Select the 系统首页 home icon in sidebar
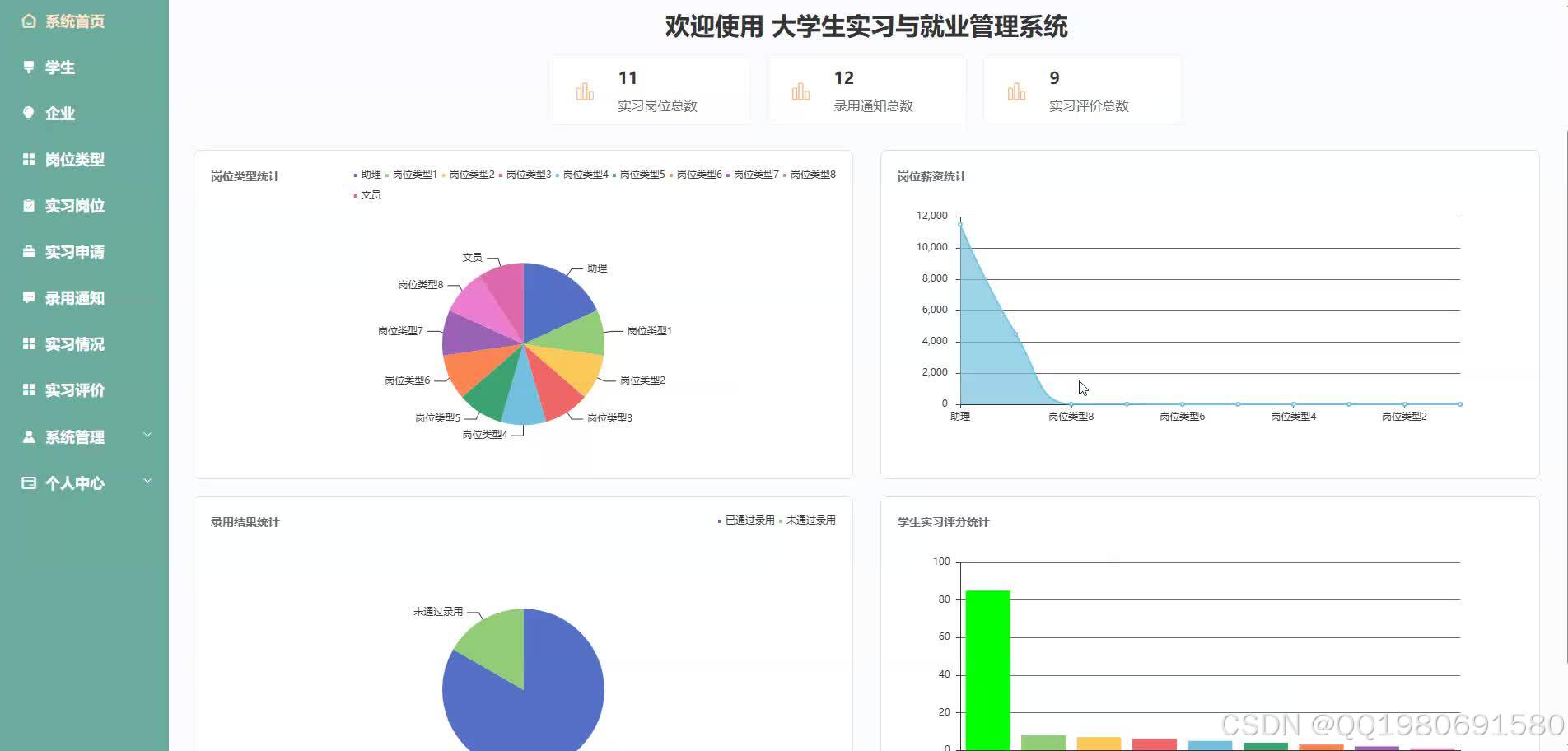 27,21
